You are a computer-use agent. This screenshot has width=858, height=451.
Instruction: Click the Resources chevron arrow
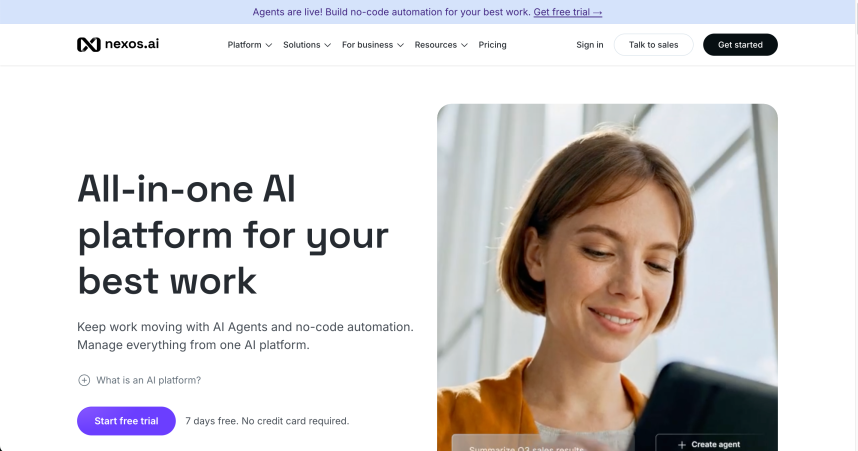[x=465, y=45]
